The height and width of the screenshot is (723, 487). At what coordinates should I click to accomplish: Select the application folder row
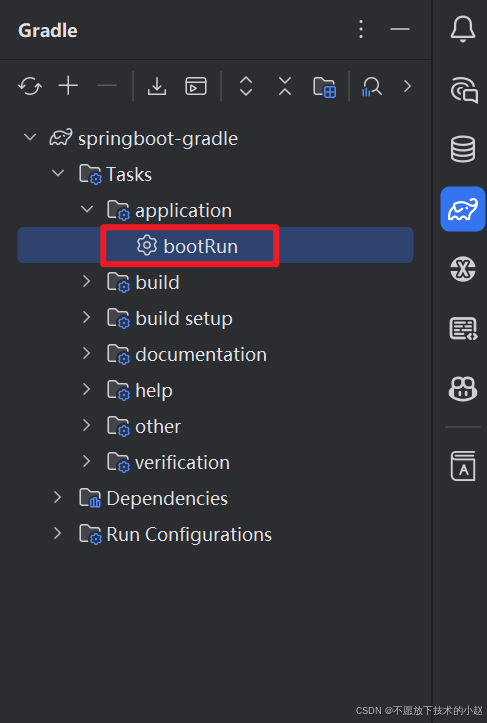(x=215, y=210)
